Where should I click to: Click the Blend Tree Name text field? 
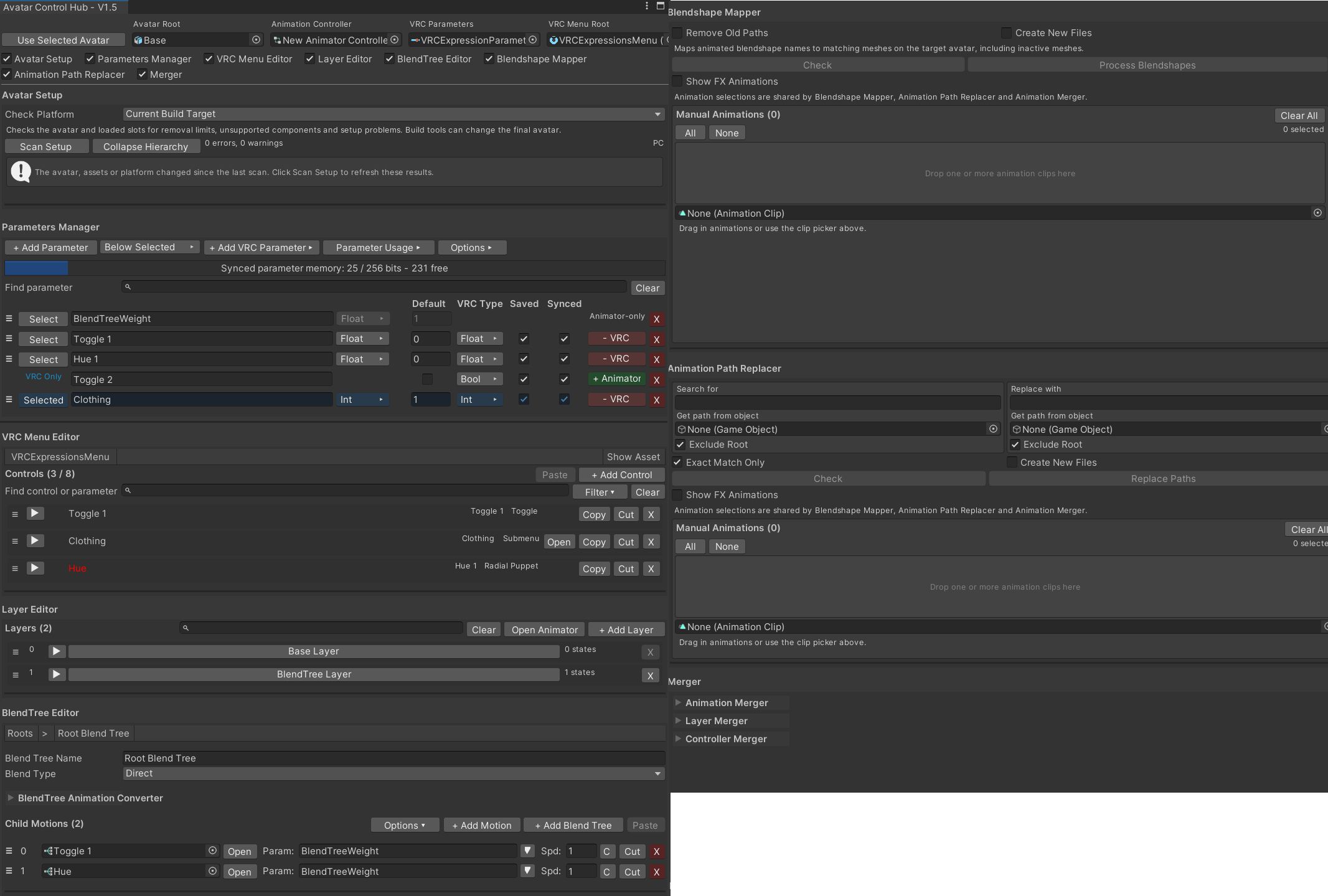pyautogui.click(x=393, y=758)
